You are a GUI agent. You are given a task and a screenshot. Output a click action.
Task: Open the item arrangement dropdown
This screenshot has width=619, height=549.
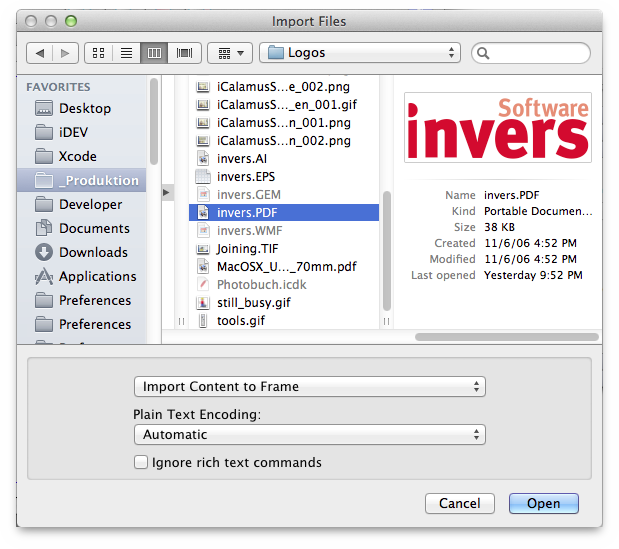[229, 53]
